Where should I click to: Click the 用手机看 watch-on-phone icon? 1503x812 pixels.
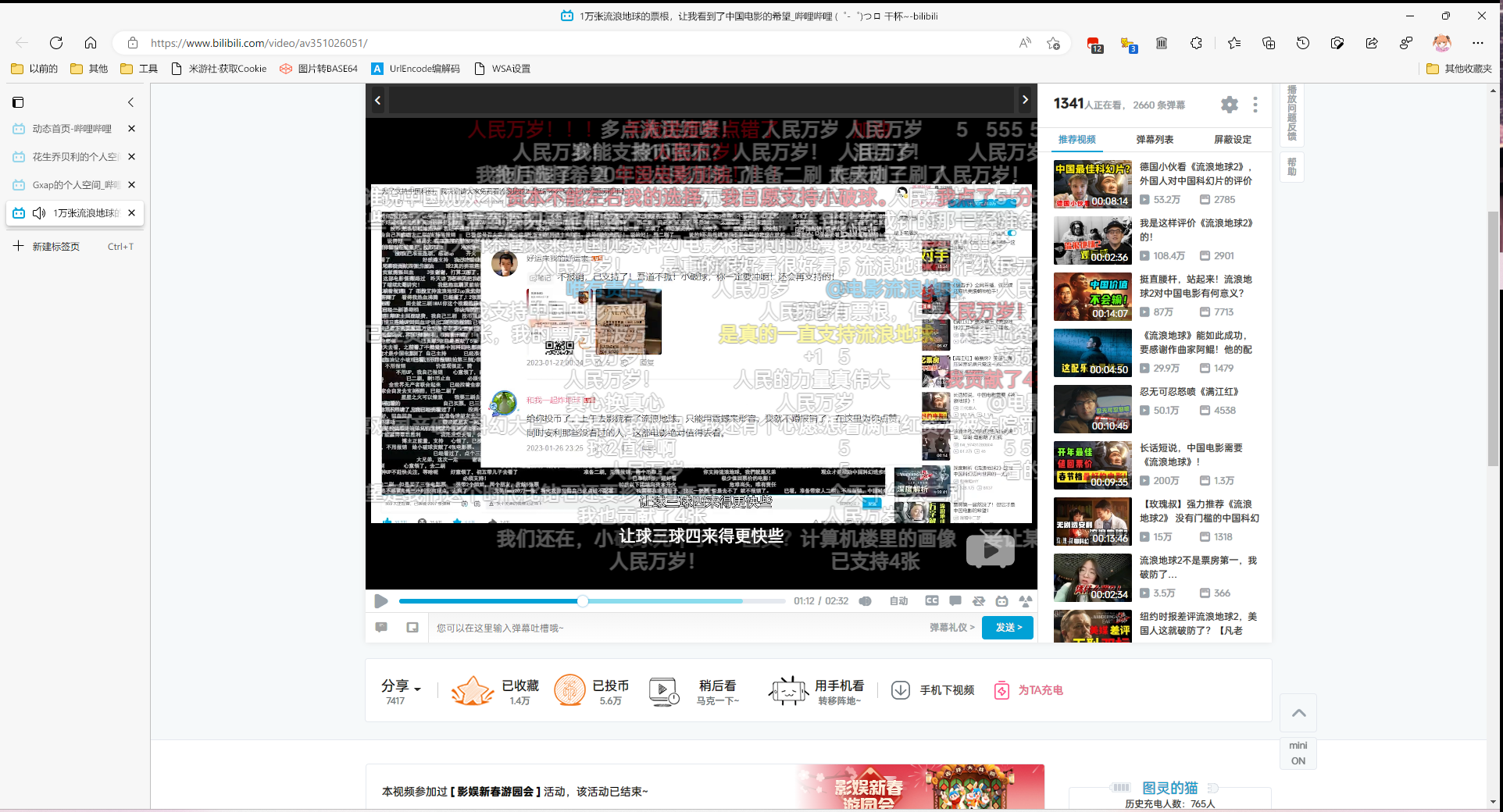(789, 690)
